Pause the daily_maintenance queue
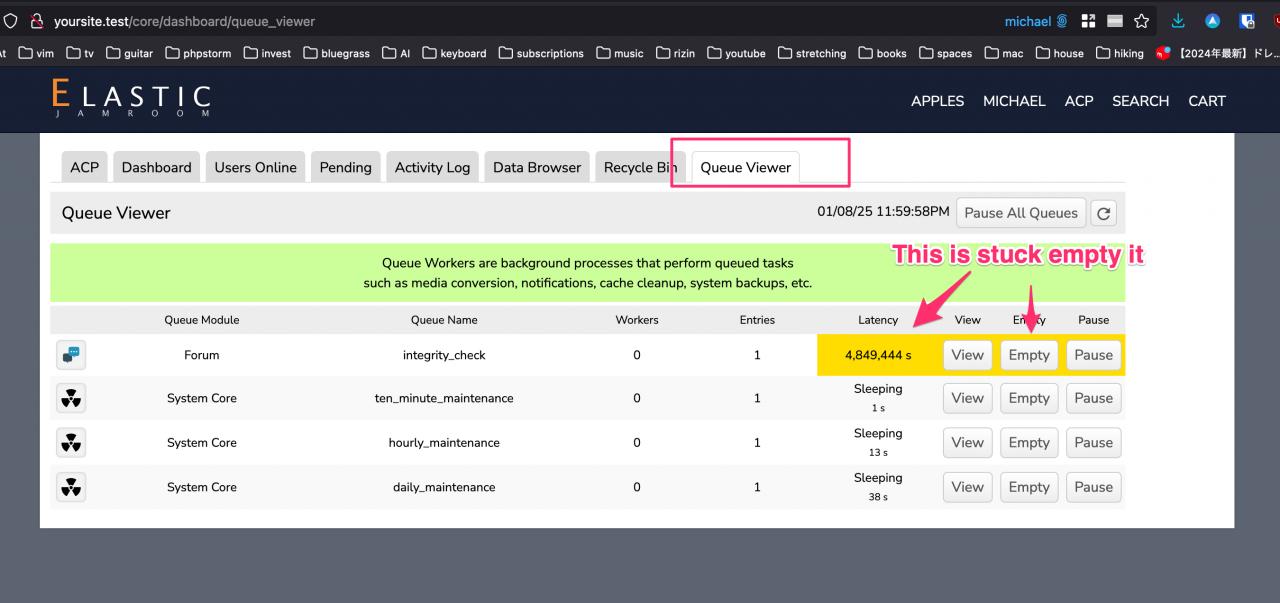 1093,487
